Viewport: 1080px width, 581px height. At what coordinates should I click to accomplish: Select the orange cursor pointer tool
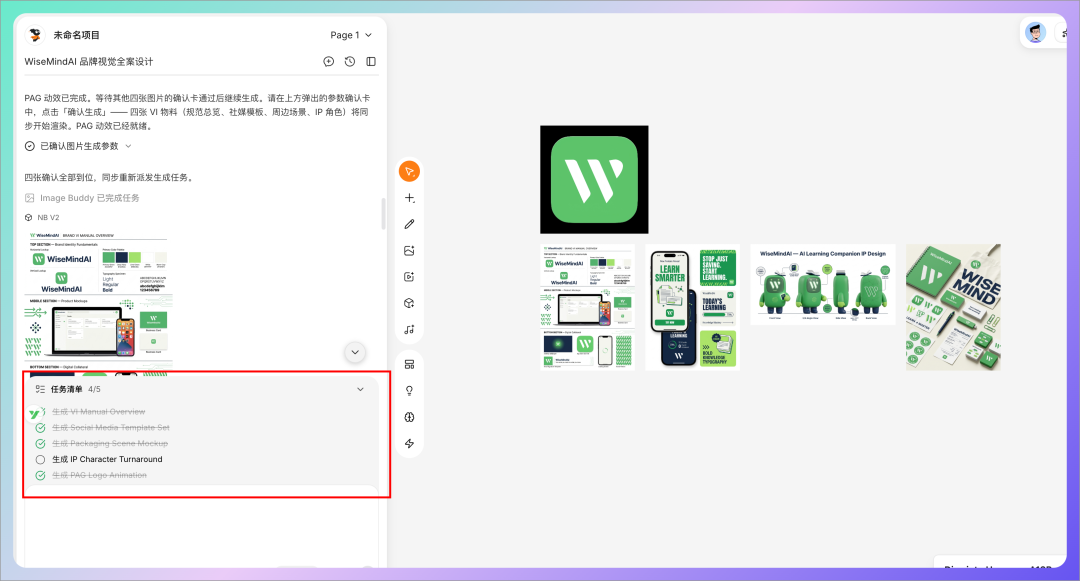pos(409,171)
